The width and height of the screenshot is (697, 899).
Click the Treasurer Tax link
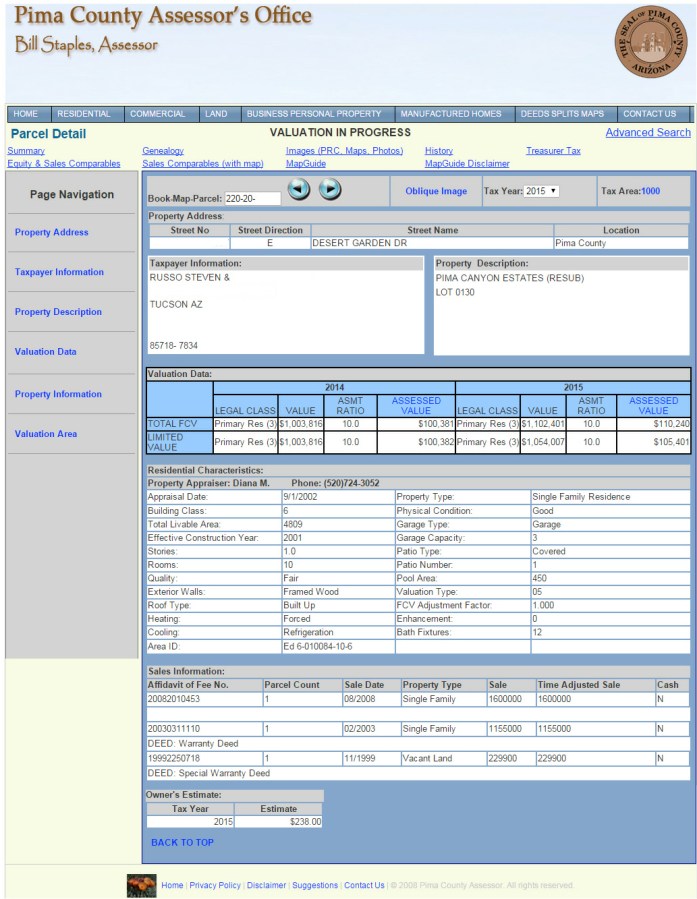coord(553,151)
